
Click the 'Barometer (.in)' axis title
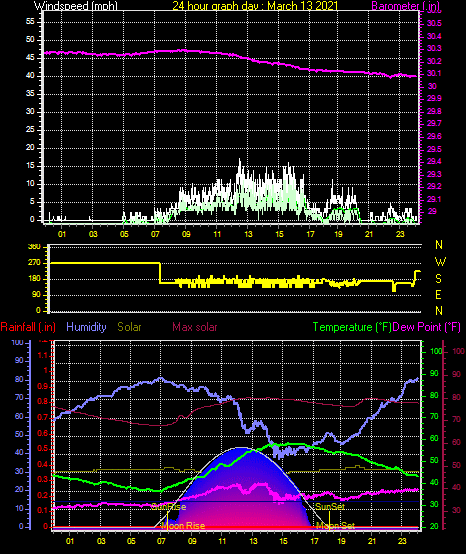tap(406, 6)
